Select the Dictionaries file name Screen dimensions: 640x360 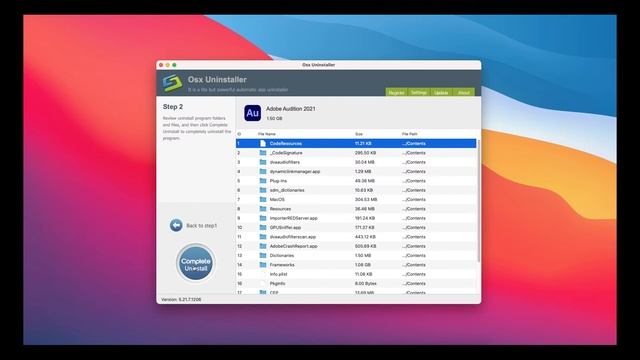point(282,256)
